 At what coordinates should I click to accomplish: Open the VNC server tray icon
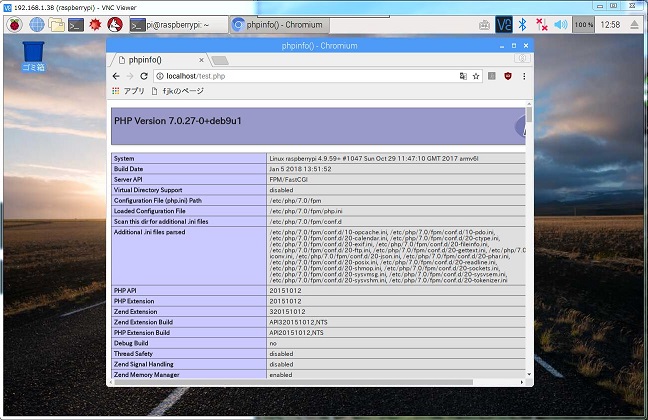click(504, 25)
